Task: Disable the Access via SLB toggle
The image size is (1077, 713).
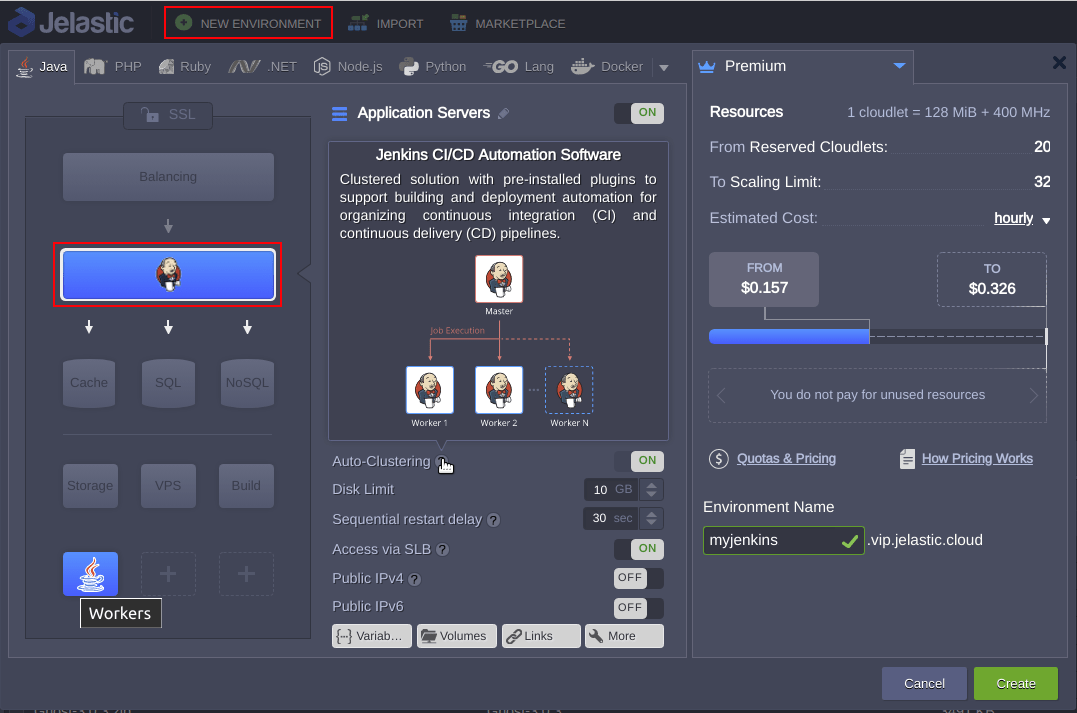Action: (x=639, y=548)
